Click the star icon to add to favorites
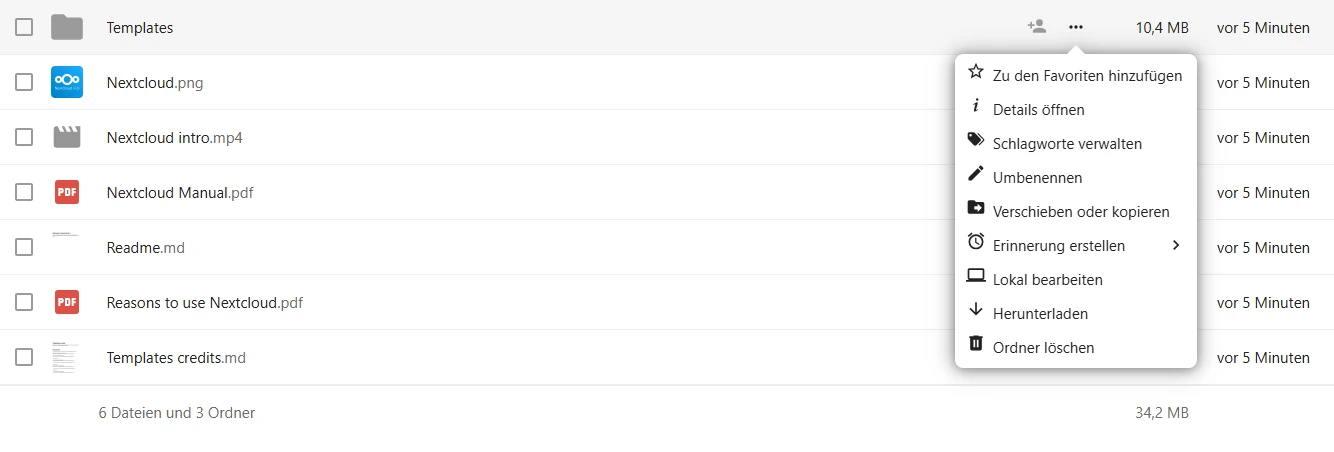1334x452 pixels. point(976,74)
